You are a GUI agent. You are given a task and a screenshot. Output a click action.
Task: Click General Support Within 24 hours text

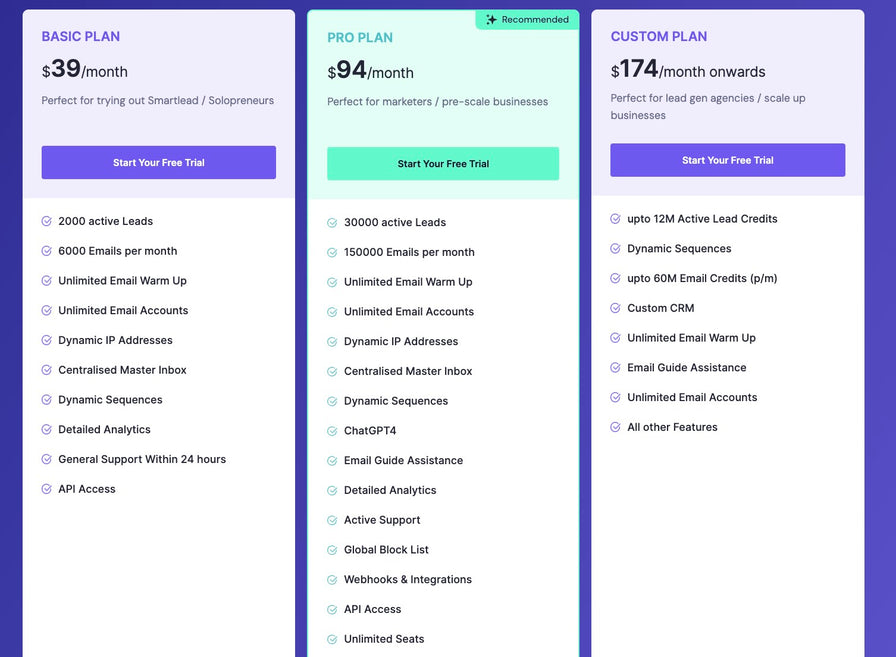pos(142,459)
